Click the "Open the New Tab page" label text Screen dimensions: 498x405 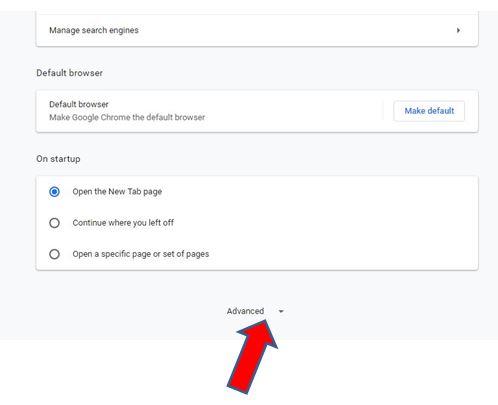click(x=117, y=192)
